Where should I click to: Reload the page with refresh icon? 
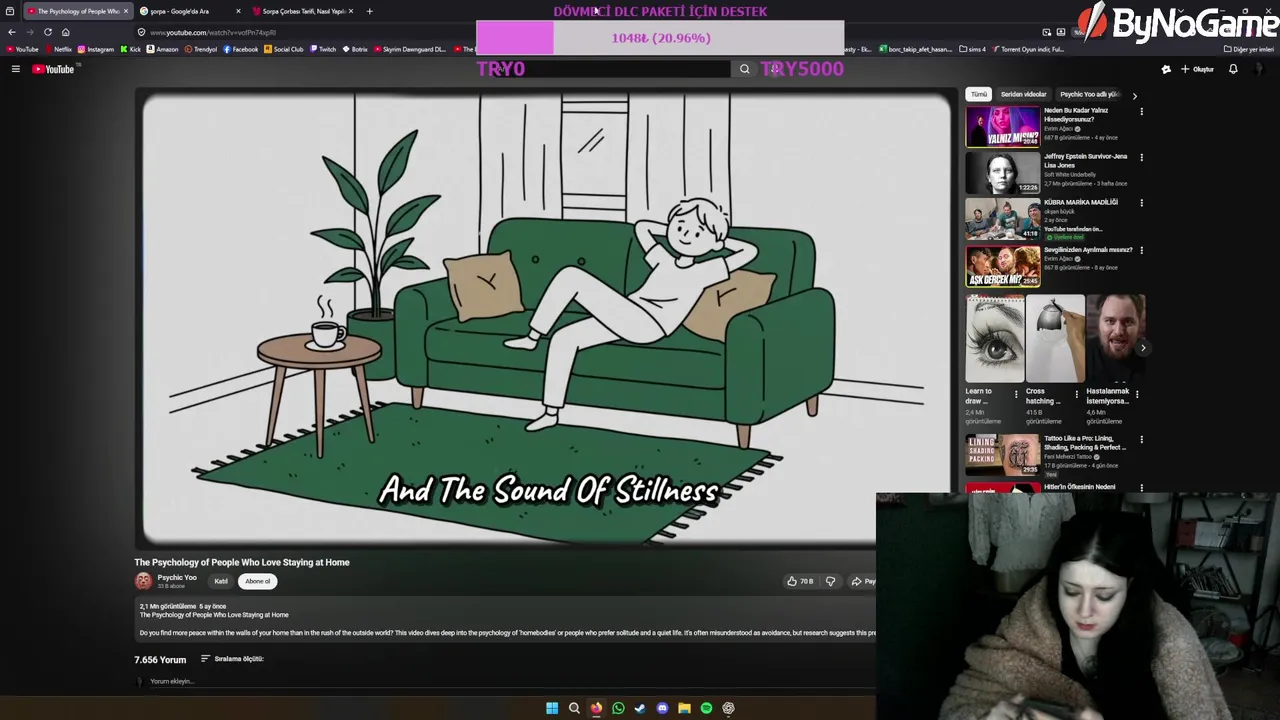pos(47,32)
